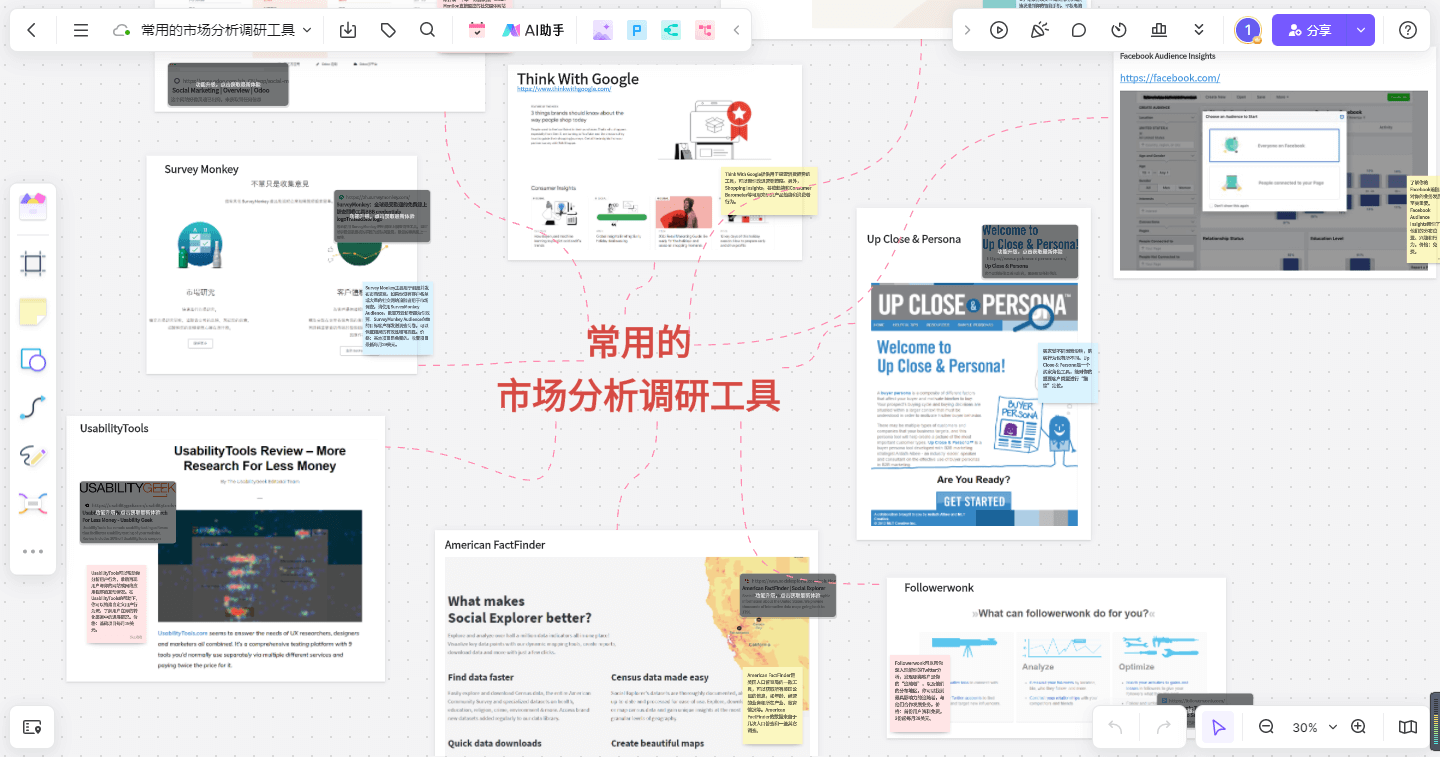Select the frame tool in sidebar

[x=33, y=264]
